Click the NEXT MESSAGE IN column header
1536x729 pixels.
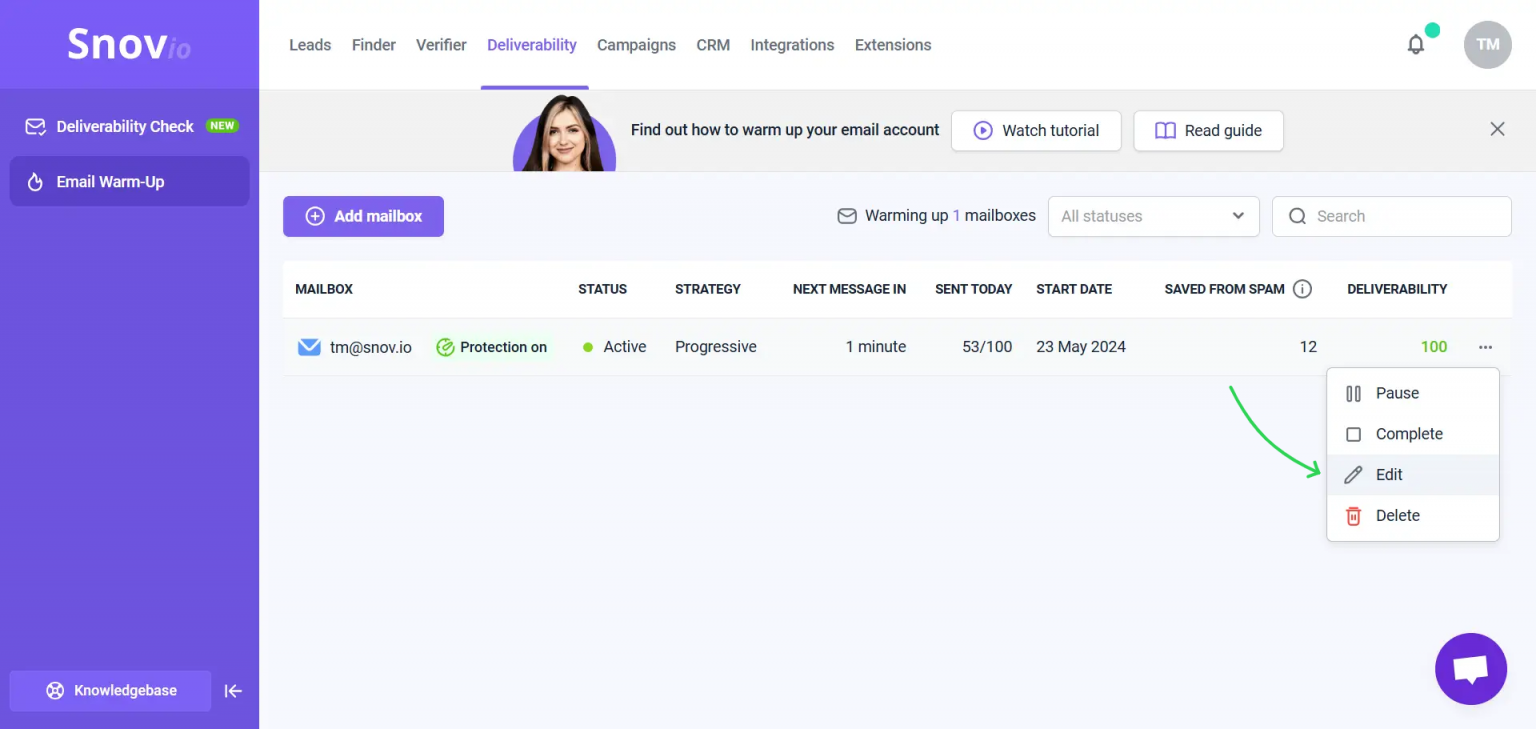coord(849,289)
